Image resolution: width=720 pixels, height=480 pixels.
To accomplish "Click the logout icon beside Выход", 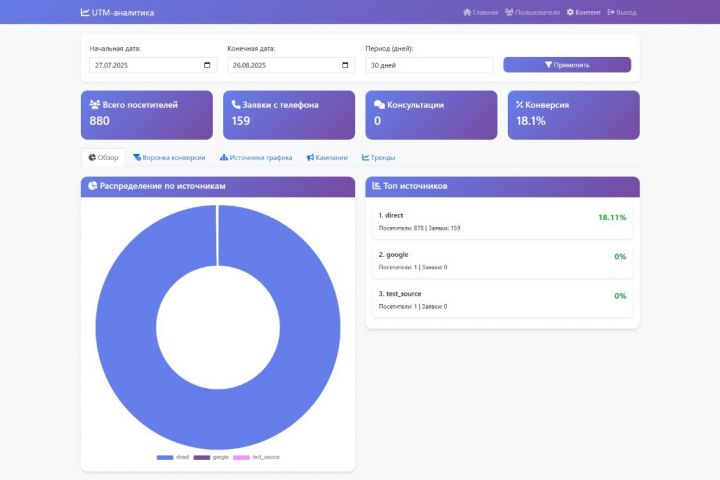I will point(611,12).
